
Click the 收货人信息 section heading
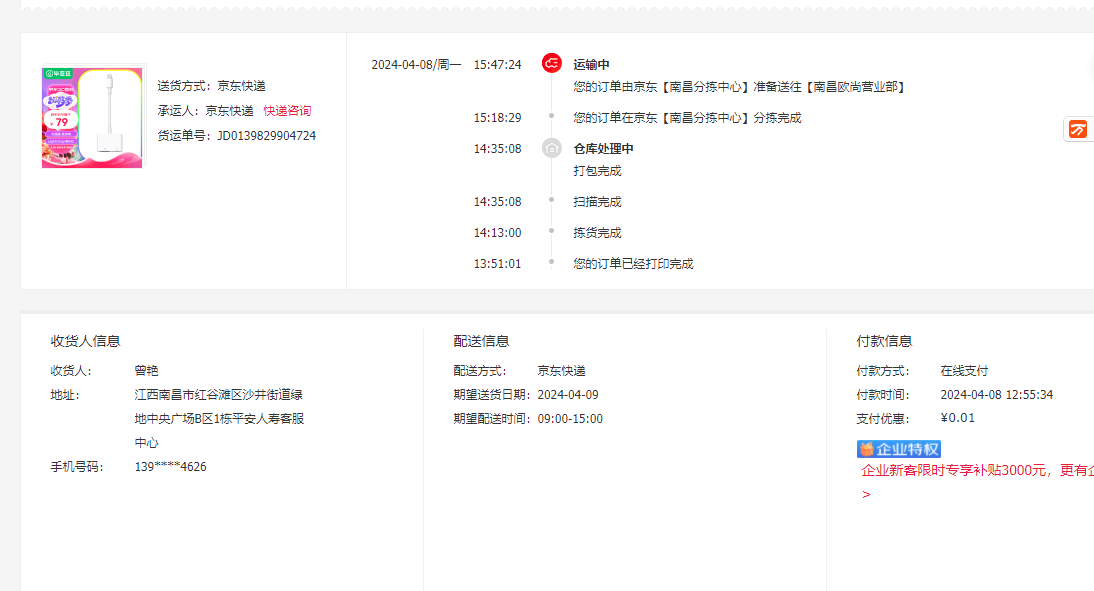coord(86,341)
